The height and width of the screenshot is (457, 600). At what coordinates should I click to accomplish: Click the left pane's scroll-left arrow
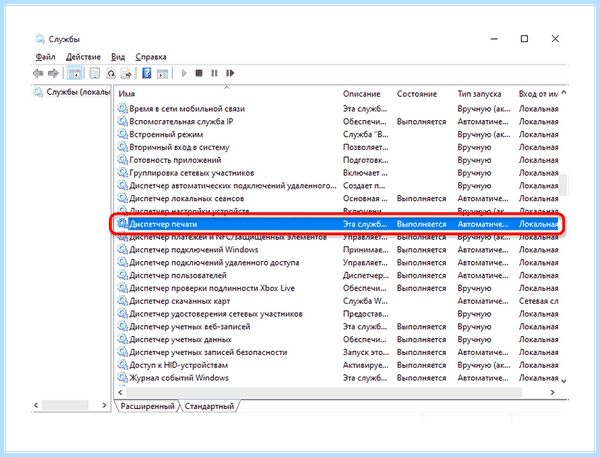(36, 405)
